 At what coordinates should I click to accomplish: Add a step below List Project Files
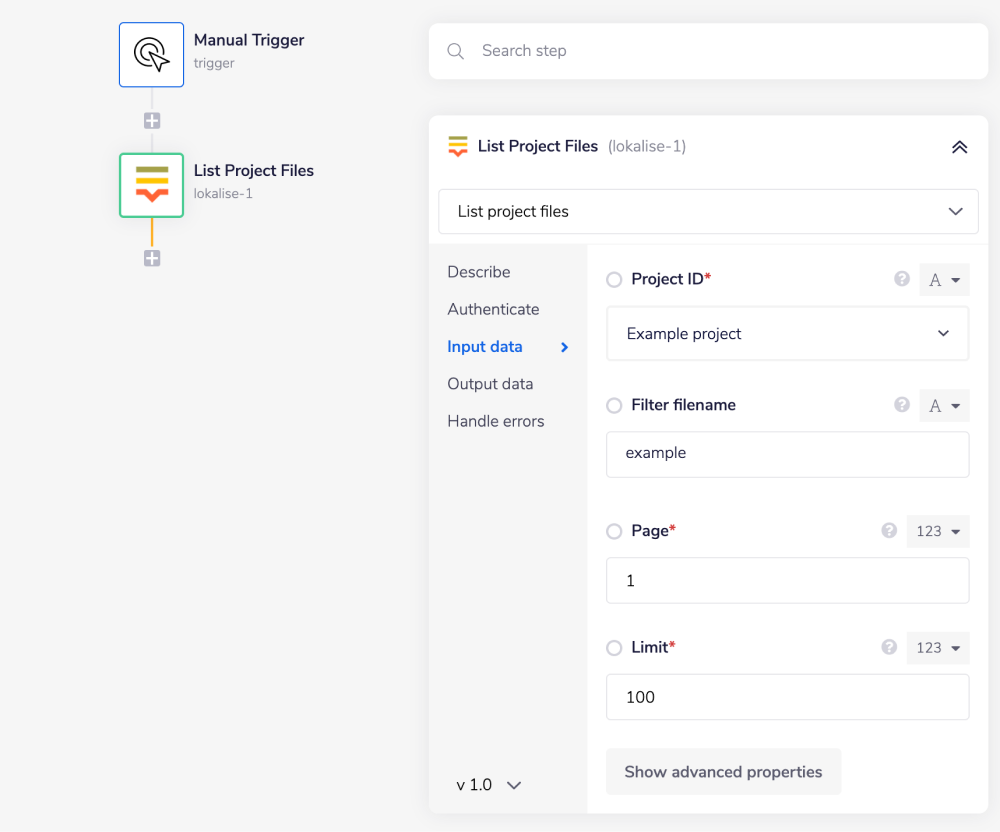point(152,258)
